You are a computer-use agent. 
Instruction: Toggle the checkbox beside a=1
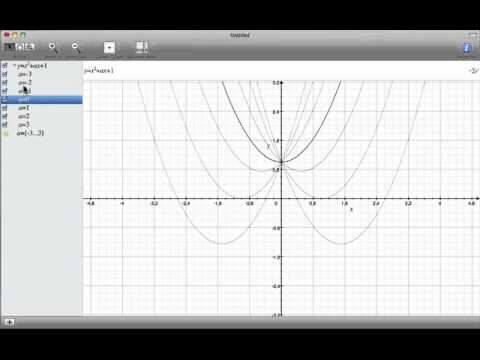tap(5, 108)
